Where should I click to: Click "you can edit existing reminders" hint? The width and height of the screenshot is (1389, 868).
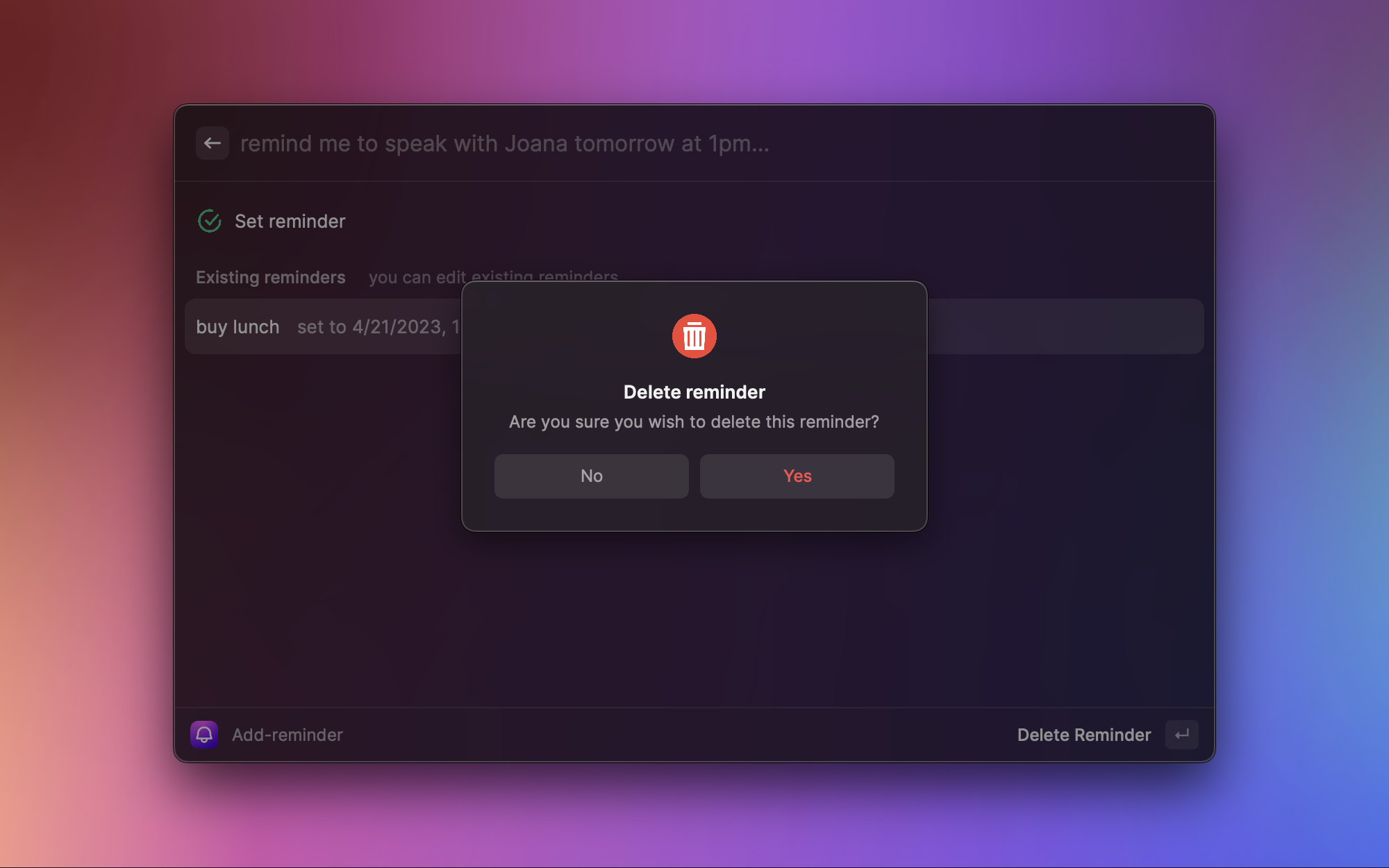point(417,277)
